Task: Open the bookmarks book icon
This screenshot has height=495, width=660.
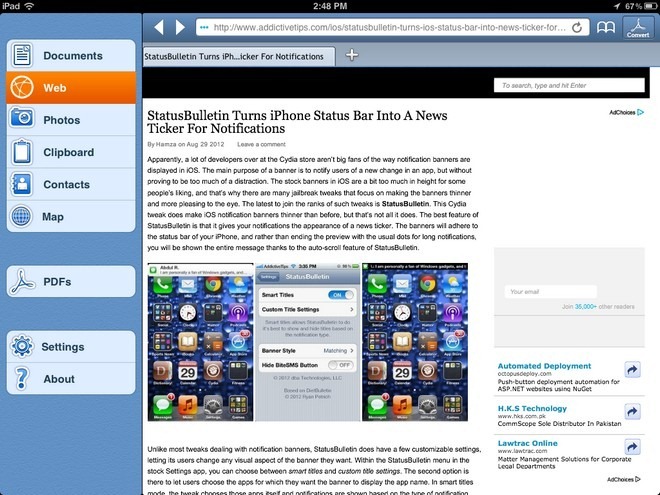Action: pos(606,28)
